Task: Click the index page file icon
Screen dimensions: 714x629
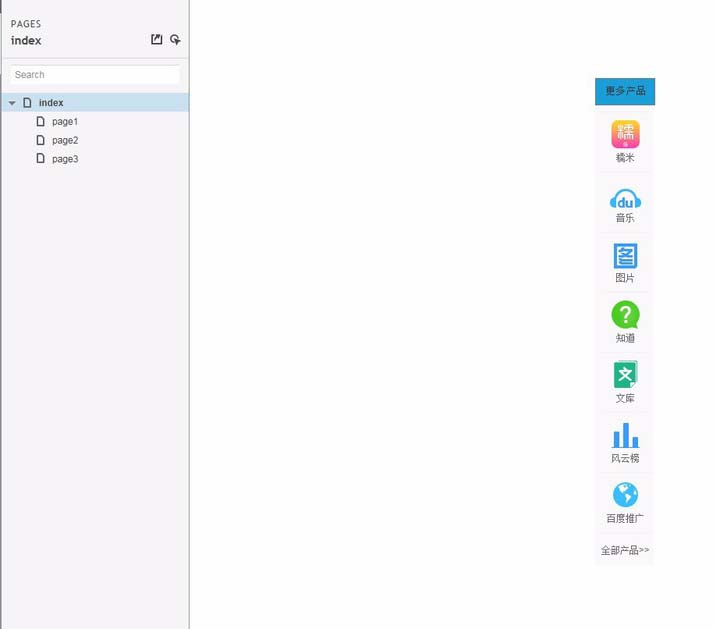Action: point(27,102)
